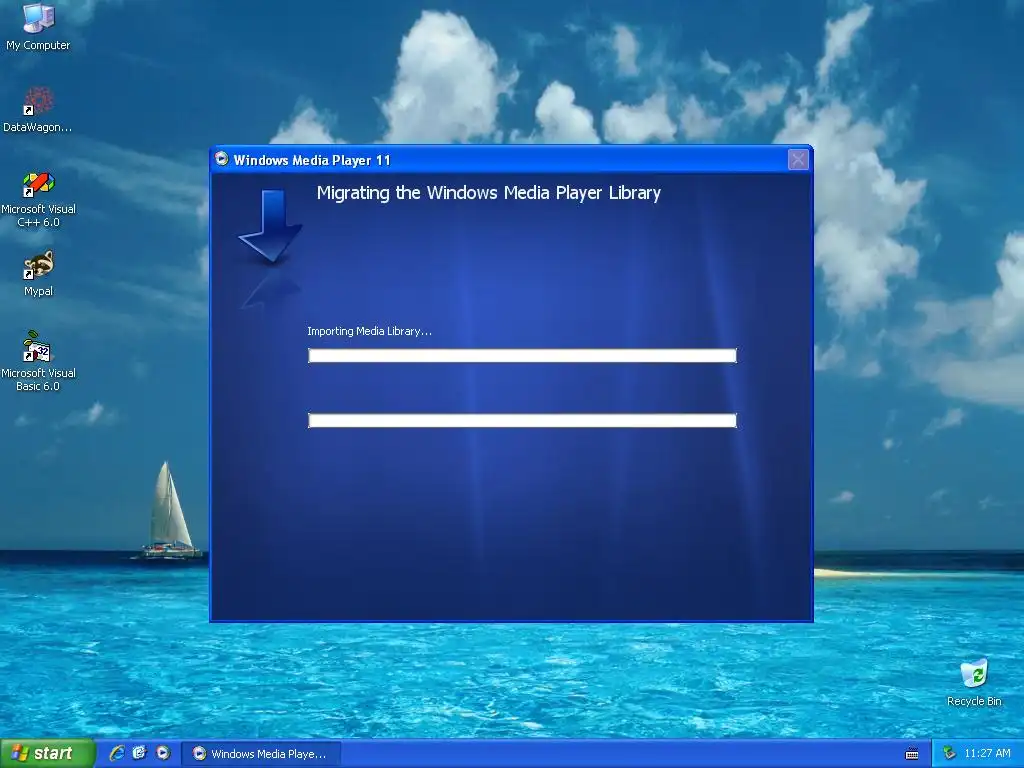This screenshot has width=1024, height=768.
Task: Click the Show Desktop Quick Launch icon
Action: 140,753
